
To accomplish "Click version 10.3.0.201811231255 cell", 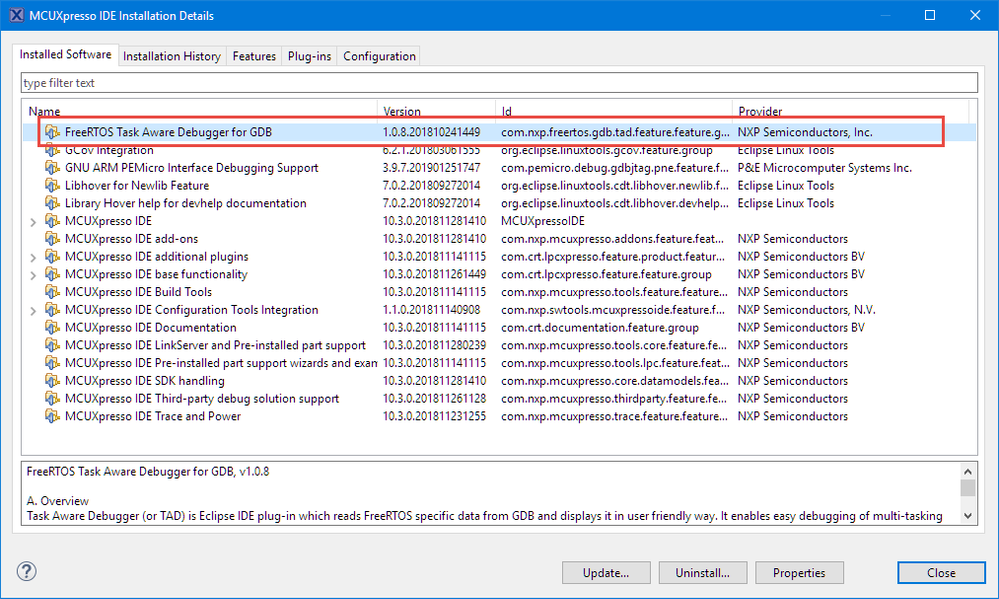I will (x=434, y=416).
